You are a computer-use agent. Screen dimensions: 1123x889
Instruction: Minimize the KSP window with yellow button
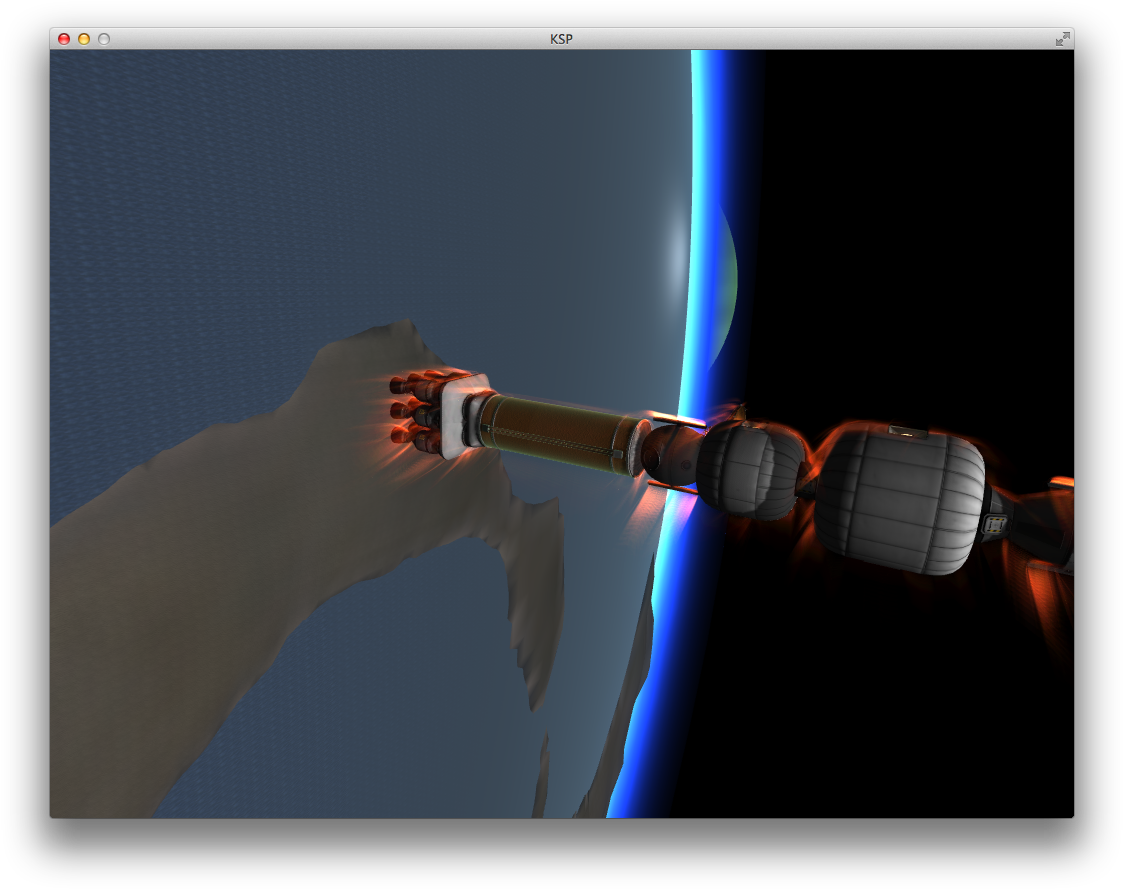pyautogui.click(x=84, y=39)
